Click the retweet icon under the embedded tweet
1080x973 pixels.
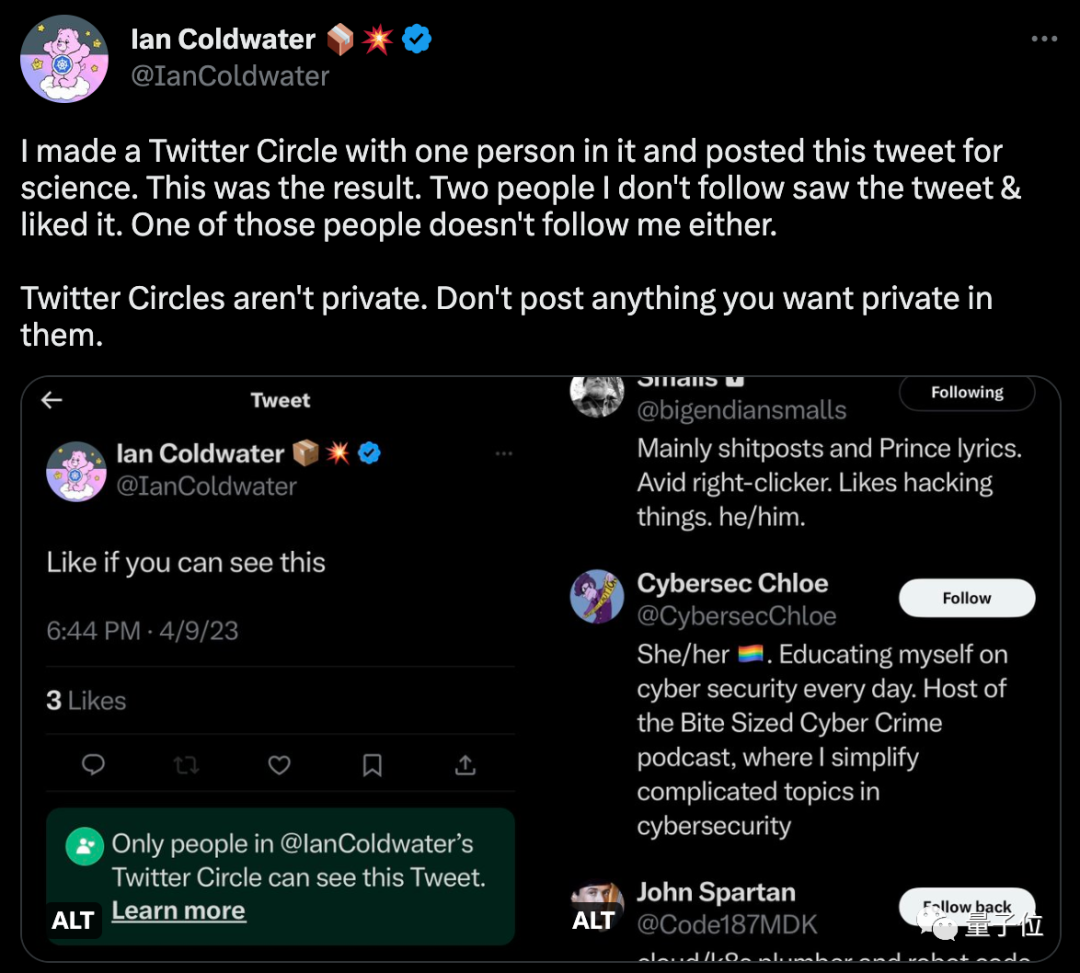[x=186, y=765]
